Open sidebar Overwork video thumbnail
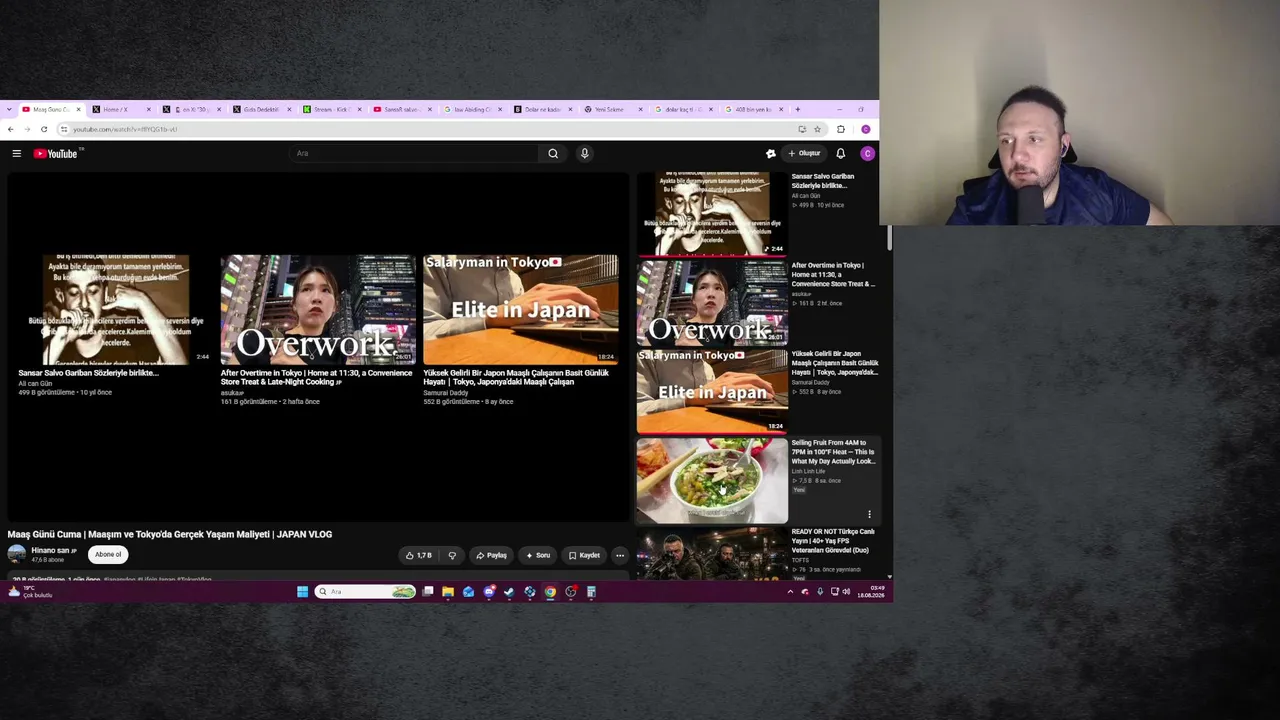 click(x=712, y=302)
